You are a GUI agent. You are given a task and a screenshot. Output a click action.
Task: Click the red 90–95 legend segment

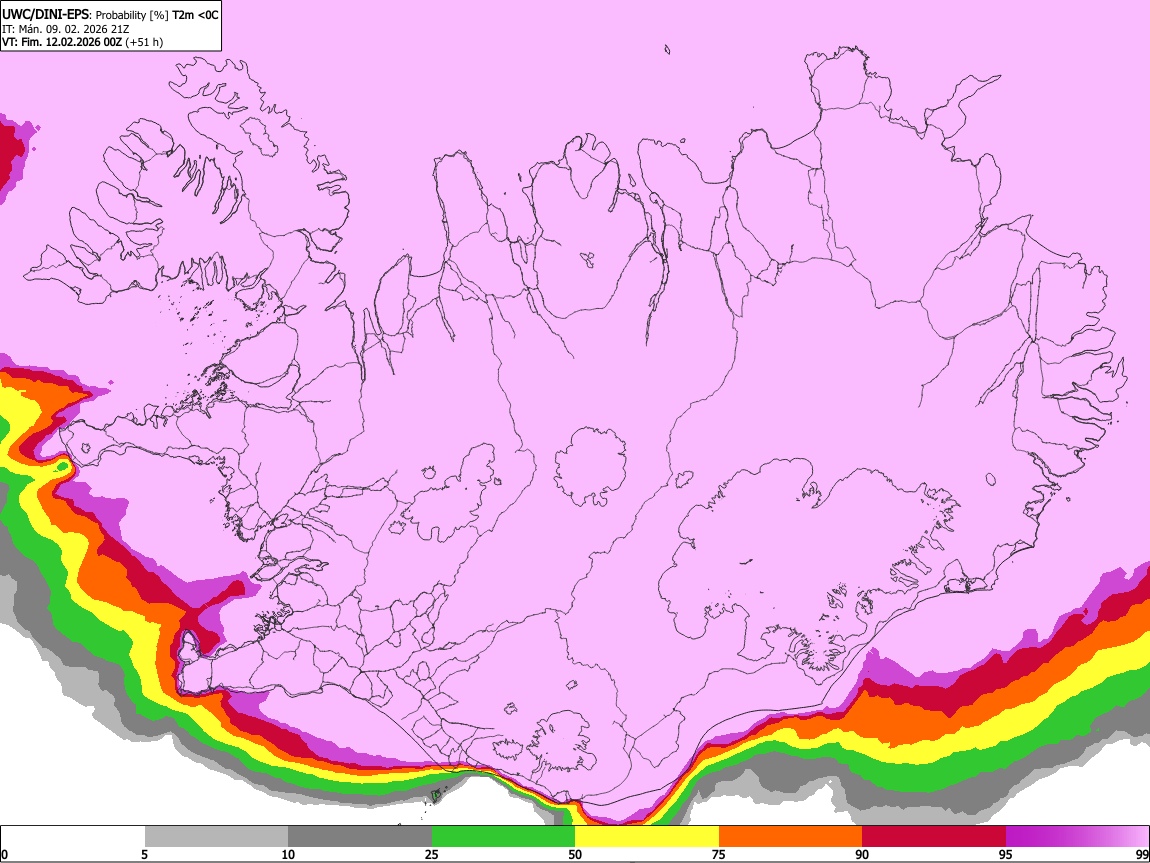pos(934,837)
